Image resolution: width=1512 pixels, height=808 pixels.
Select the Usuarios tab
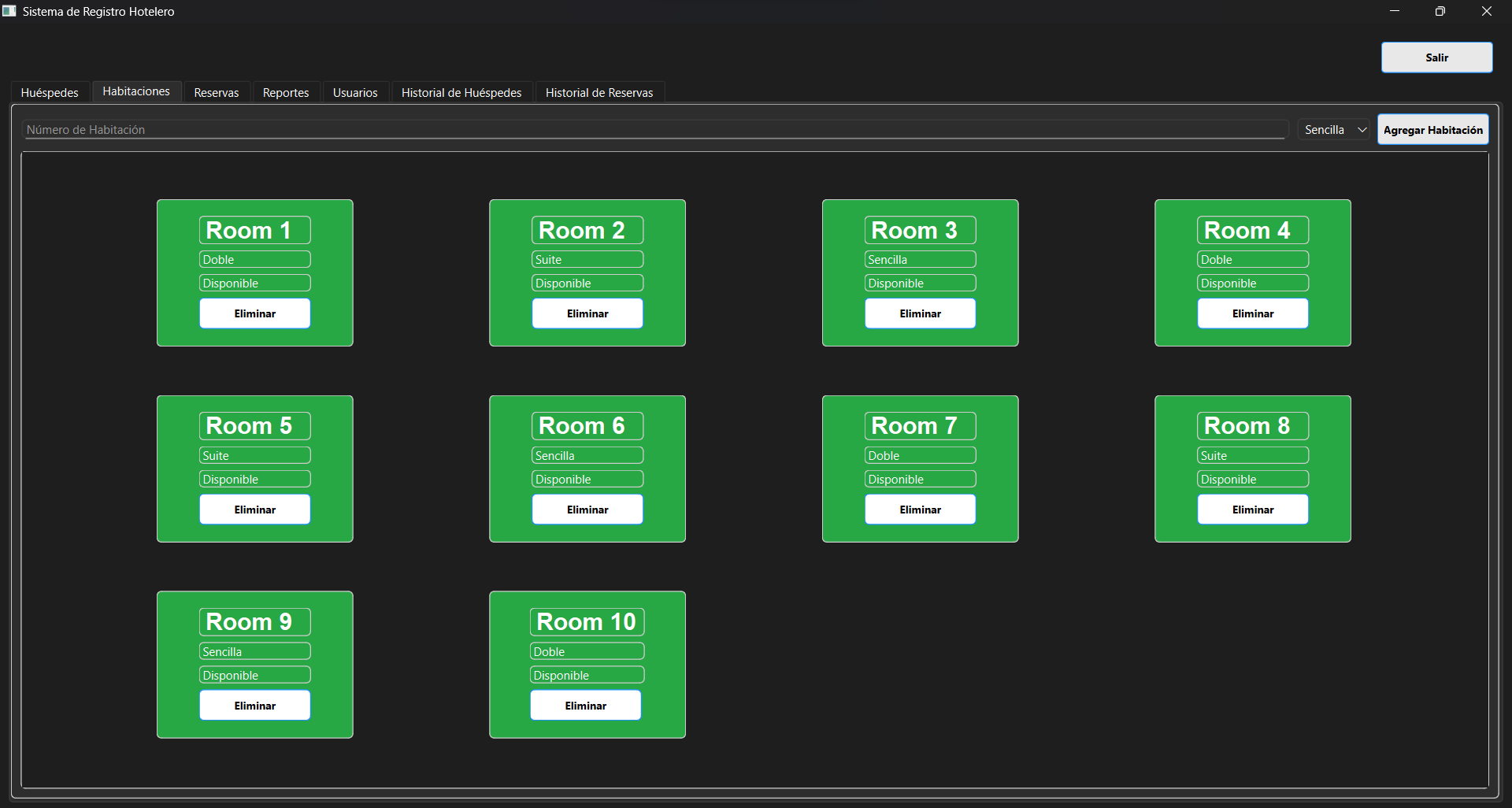point(355,93)
